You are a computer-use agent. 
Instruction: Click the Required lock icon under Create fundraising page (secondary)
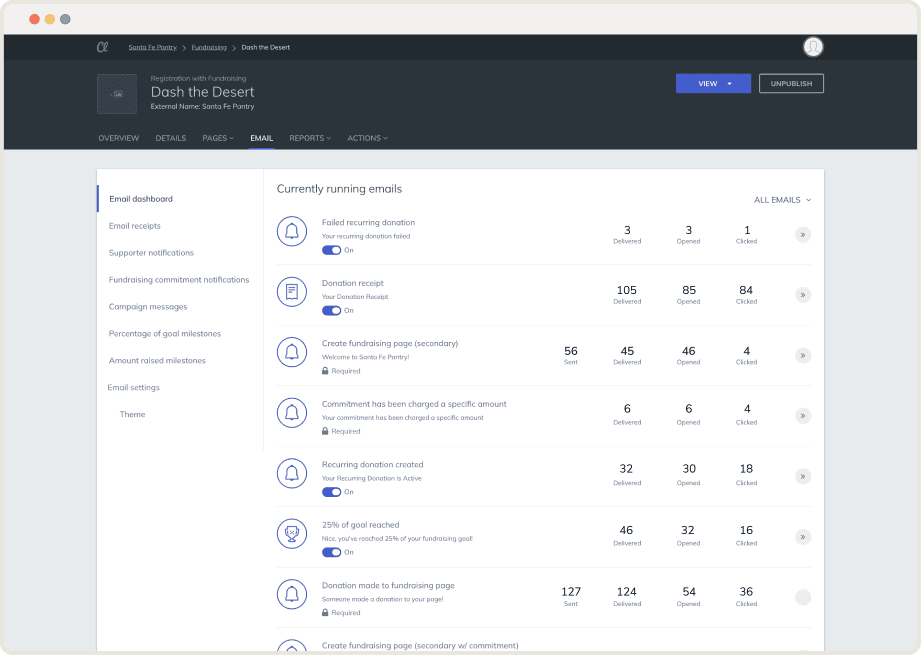point(325,371)
